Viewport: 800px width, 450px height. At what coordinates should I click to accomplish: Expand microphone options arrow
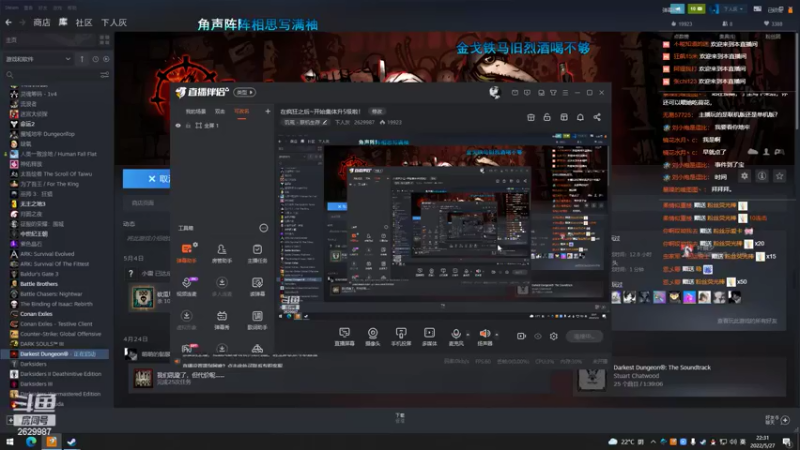pos(468,335)
